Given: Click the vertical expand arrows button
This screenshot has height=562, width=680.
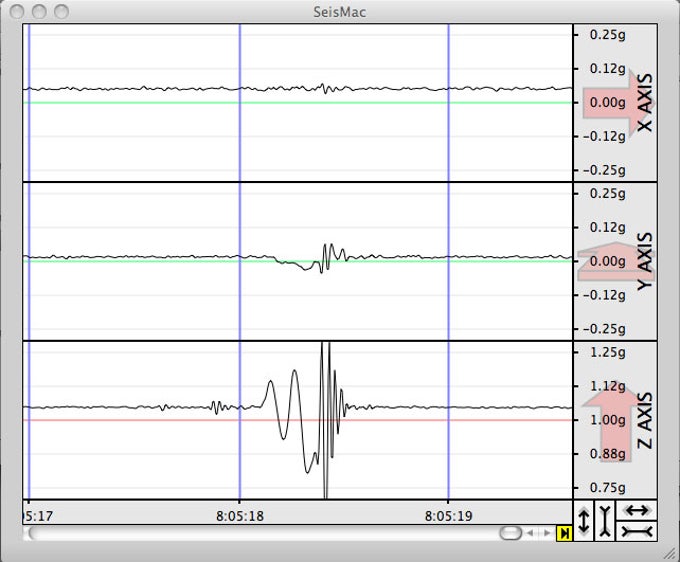Looking at the screenshot, I should tap(584, 521).
